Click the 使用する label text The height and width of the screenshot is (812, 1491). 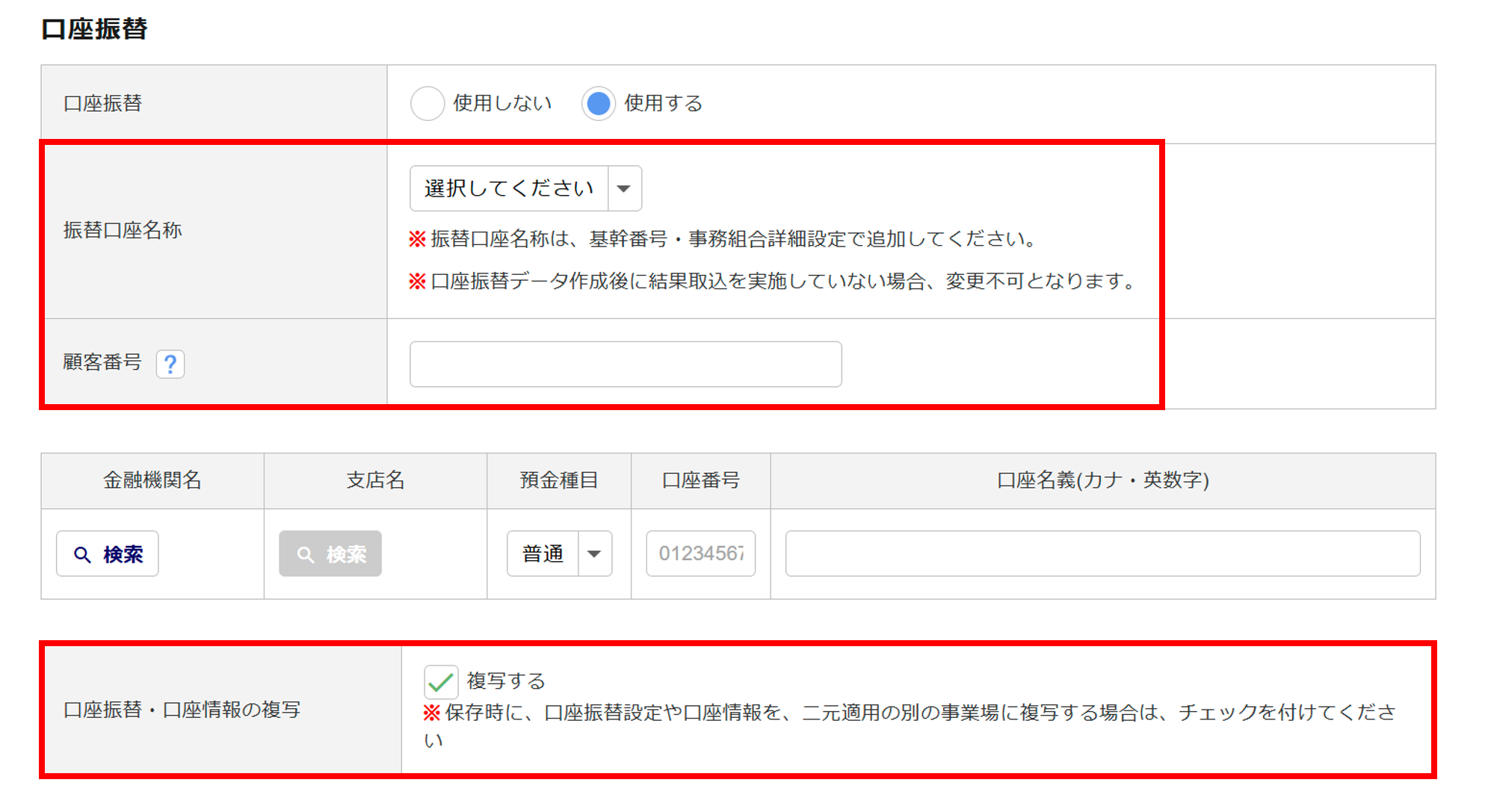coord(664,103)
